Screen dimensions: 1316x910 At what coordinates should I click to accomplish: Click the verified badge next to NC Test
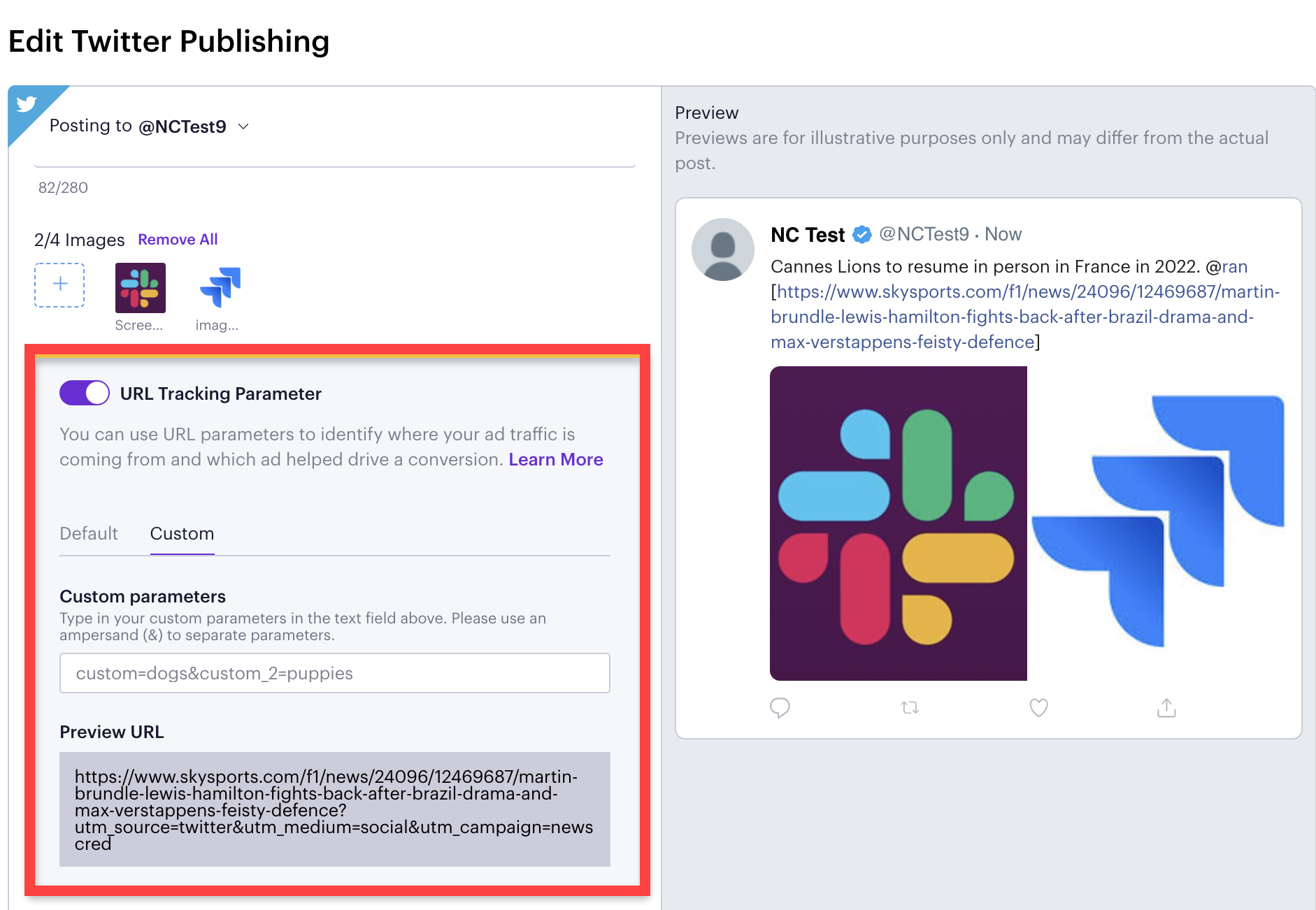click(x=862, y=235)
